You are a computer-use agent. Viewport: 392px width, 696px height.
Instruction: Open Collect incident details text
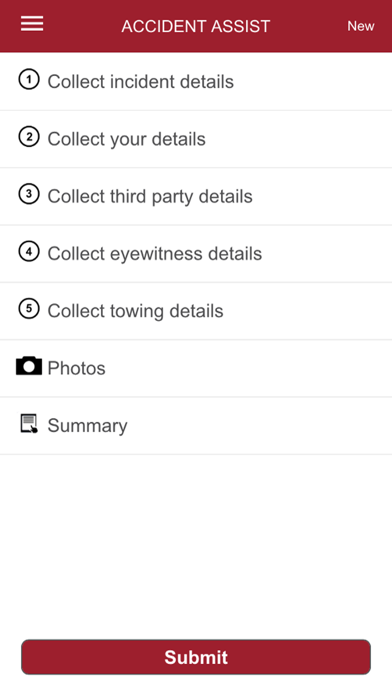click(140, 82)
